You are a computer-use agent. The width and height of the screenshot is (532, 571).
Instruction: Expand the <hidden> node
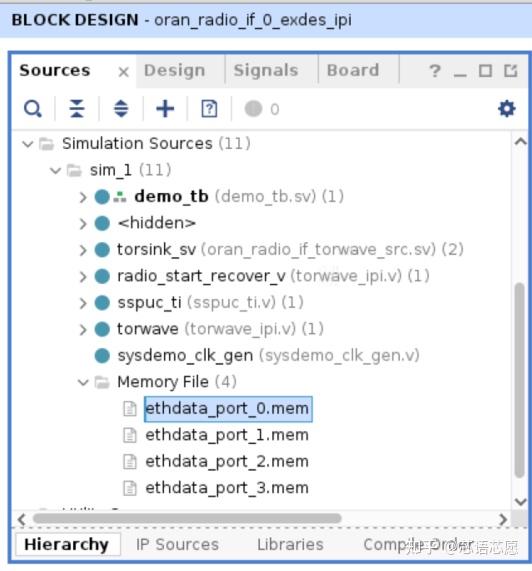[83, 224]
